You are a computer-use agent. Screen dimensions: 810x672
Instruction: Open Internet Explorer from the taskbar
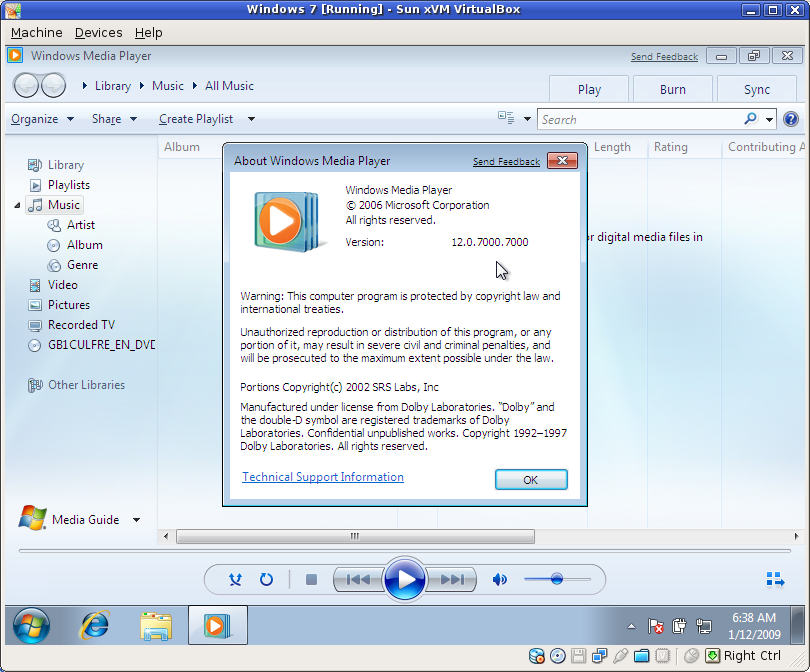[95, 625]
